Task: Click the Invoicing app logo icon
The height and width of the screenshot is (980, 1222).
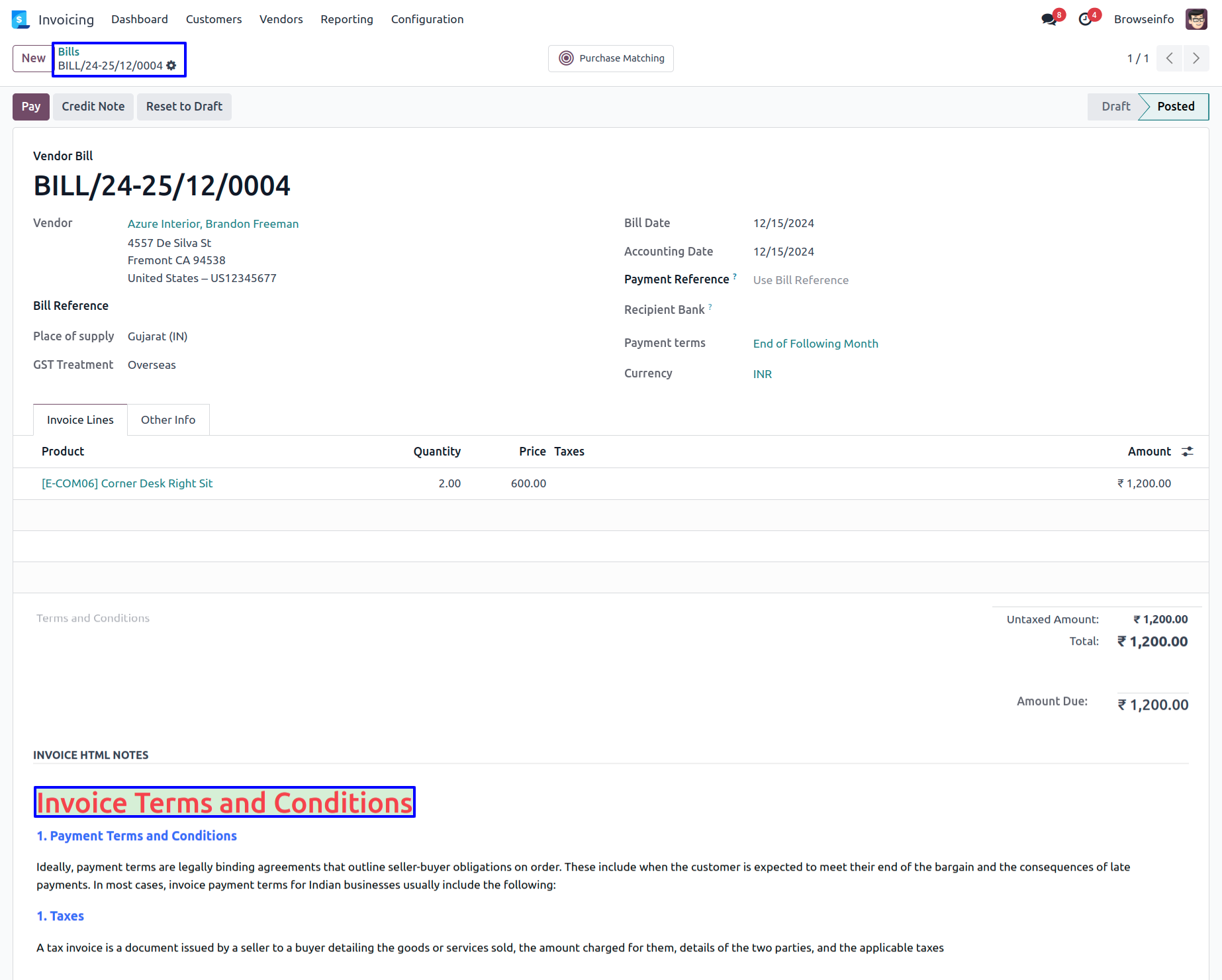Action: [x=21, y=19]
